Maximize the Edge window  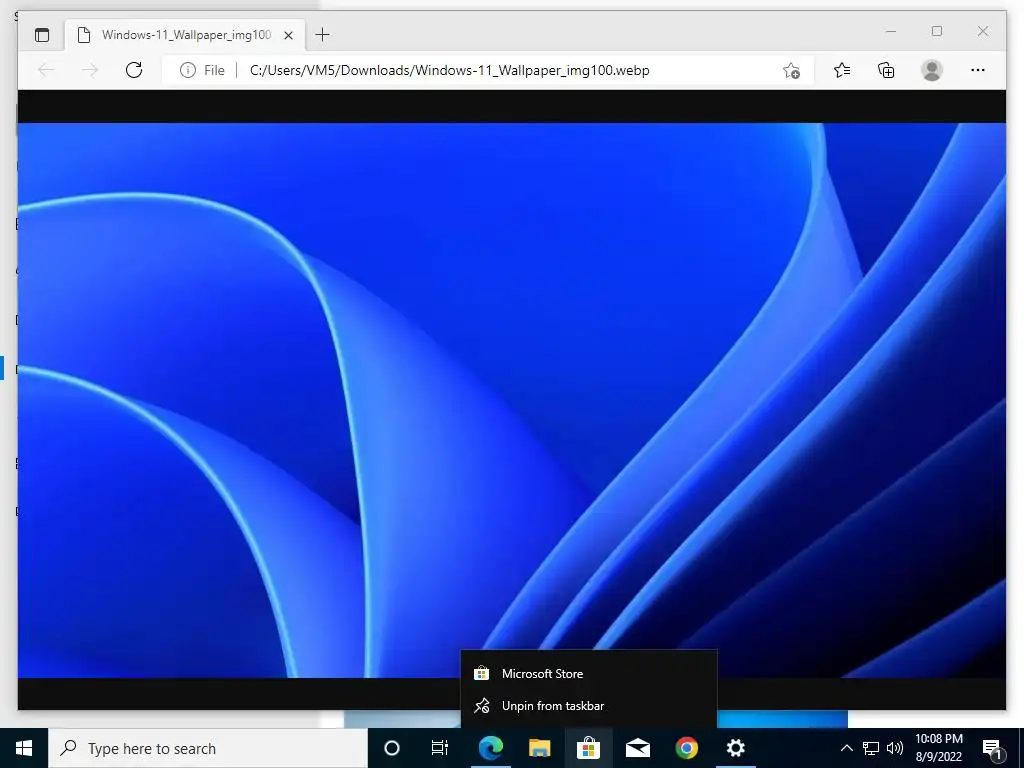click(936, 31)
